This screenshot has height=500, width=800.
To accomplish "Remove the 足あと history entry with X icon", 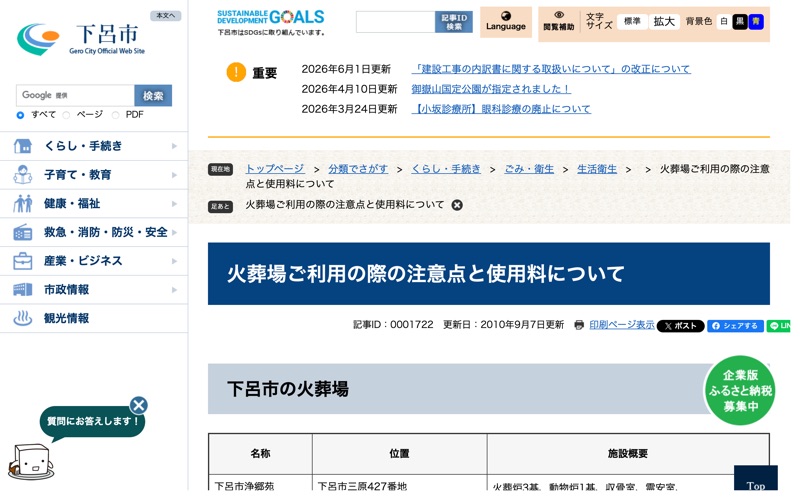I will pyautogui.click(x=457, y=205).
